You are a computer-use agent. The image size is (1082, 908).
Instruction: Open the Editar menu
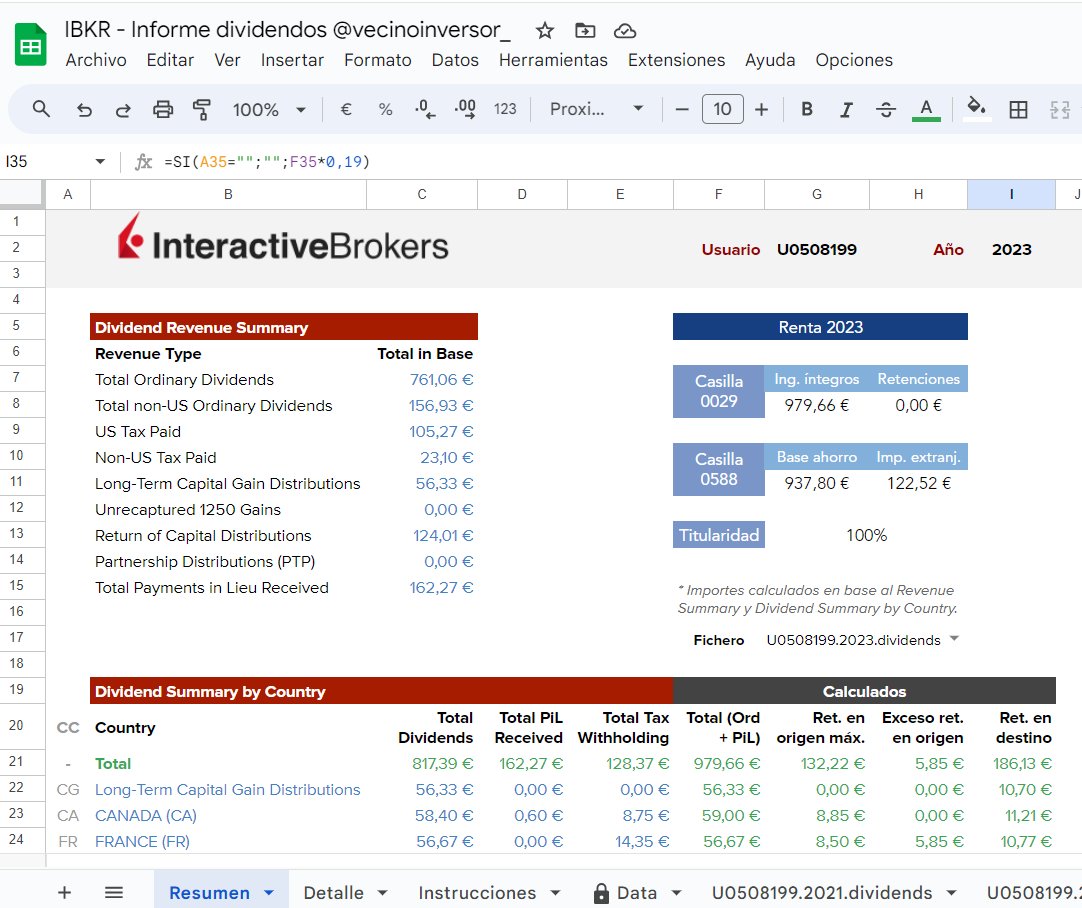pos(170,60)
